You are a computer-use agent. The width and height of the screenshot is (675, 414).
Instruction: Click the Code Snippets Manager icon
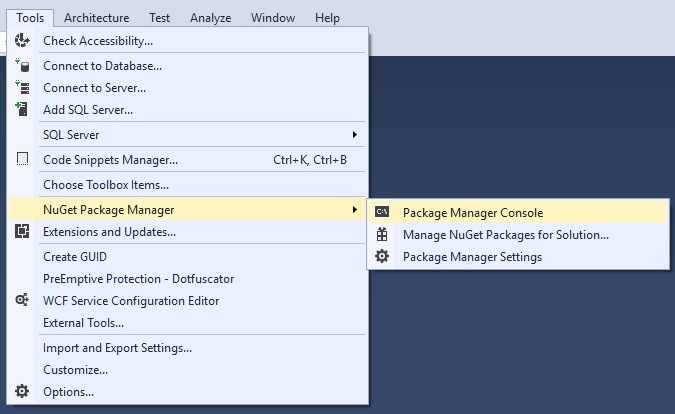22,159
